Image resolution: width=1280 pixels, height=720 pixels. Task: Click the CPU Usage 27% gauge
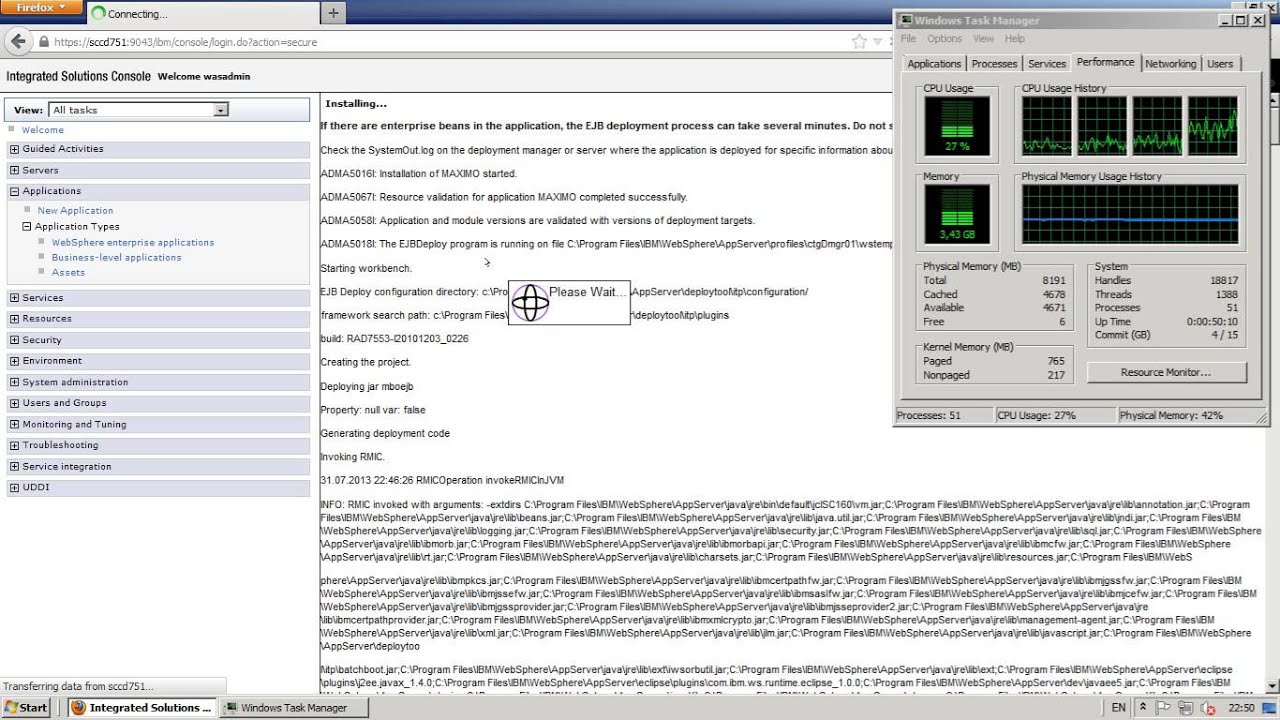[958, 127]
